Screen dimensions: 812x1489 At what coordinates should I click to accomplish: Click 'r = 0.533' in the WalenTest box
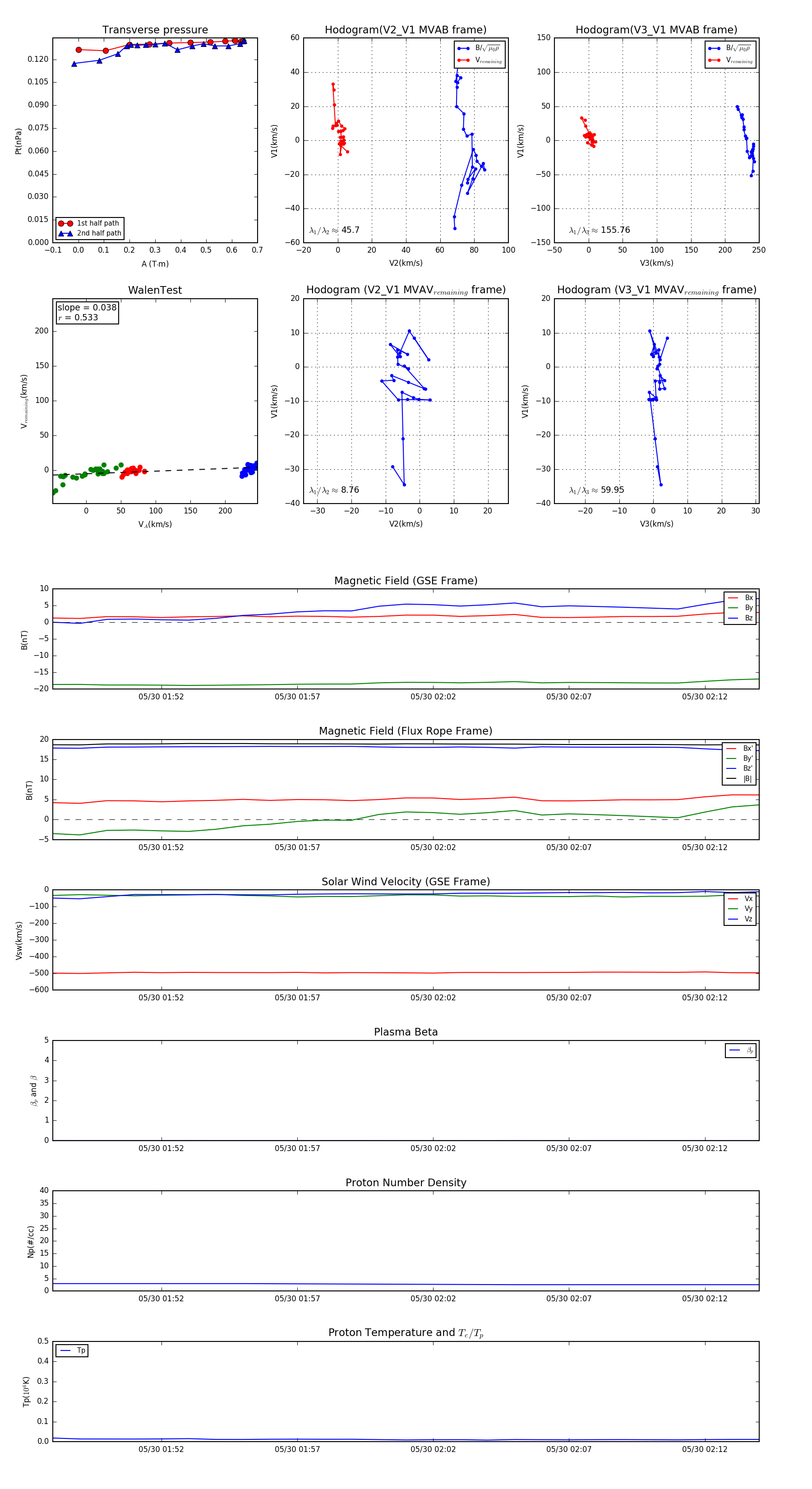click(78, 317)
